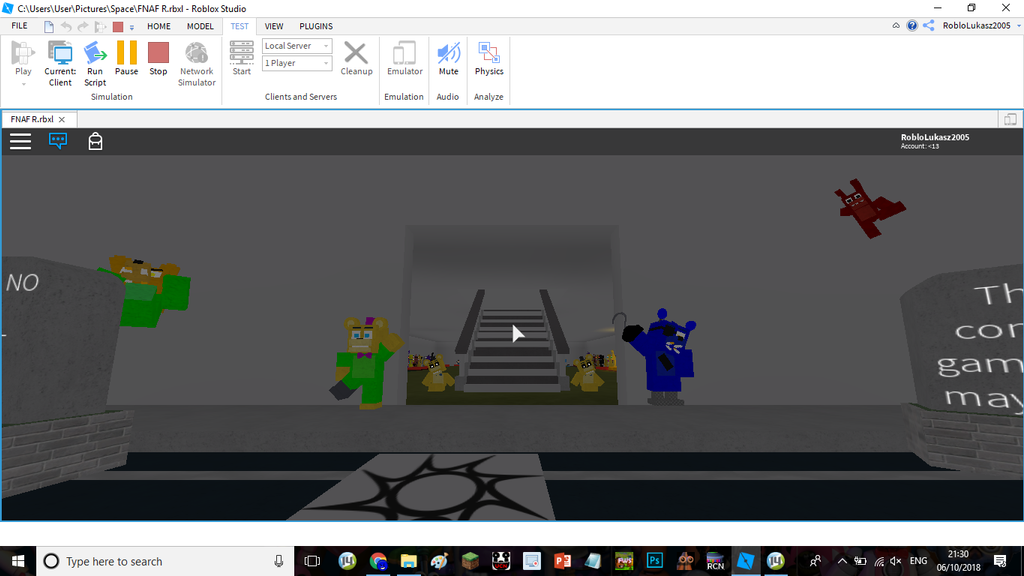
Task: Click the Redo arrow in quick access
Action: coord(83,27)
